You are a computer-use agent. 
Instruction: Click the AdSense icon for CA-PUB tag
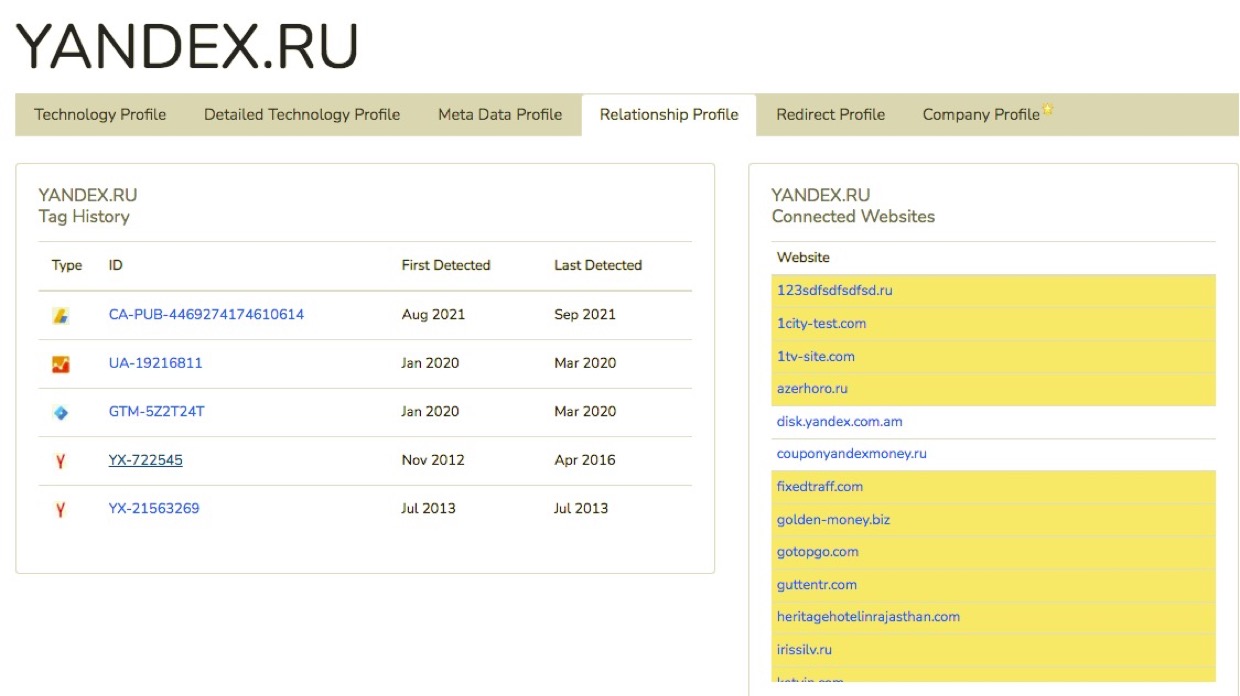pos(61,315)
